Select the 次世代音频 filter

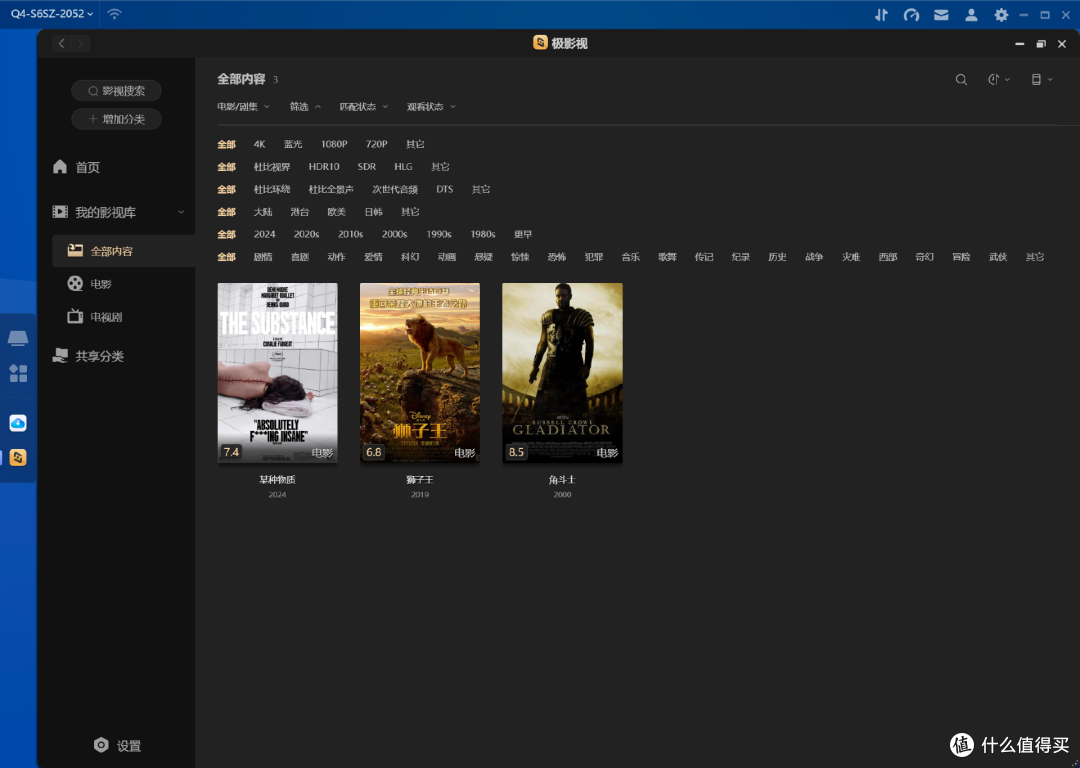pyautogui.click(x=395, y=189)
